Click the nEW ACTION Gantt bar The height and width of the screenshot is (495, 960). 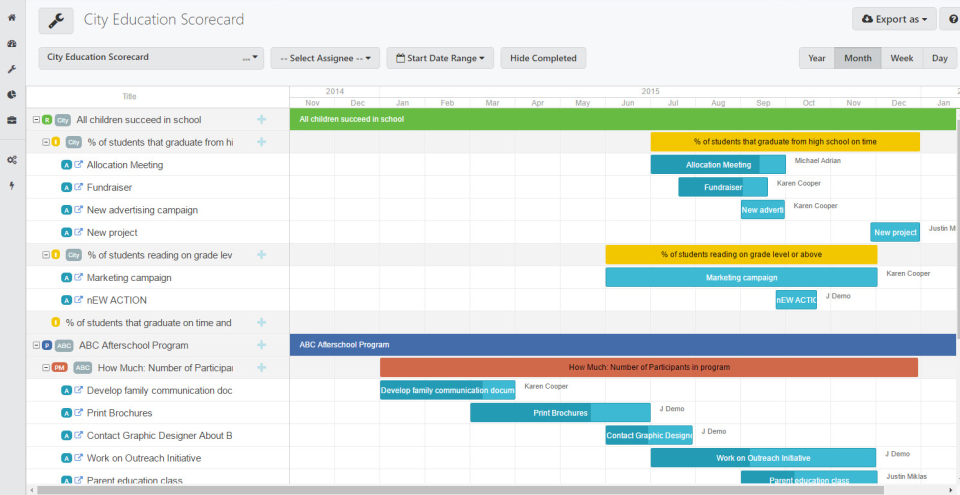tap(796, 300)
